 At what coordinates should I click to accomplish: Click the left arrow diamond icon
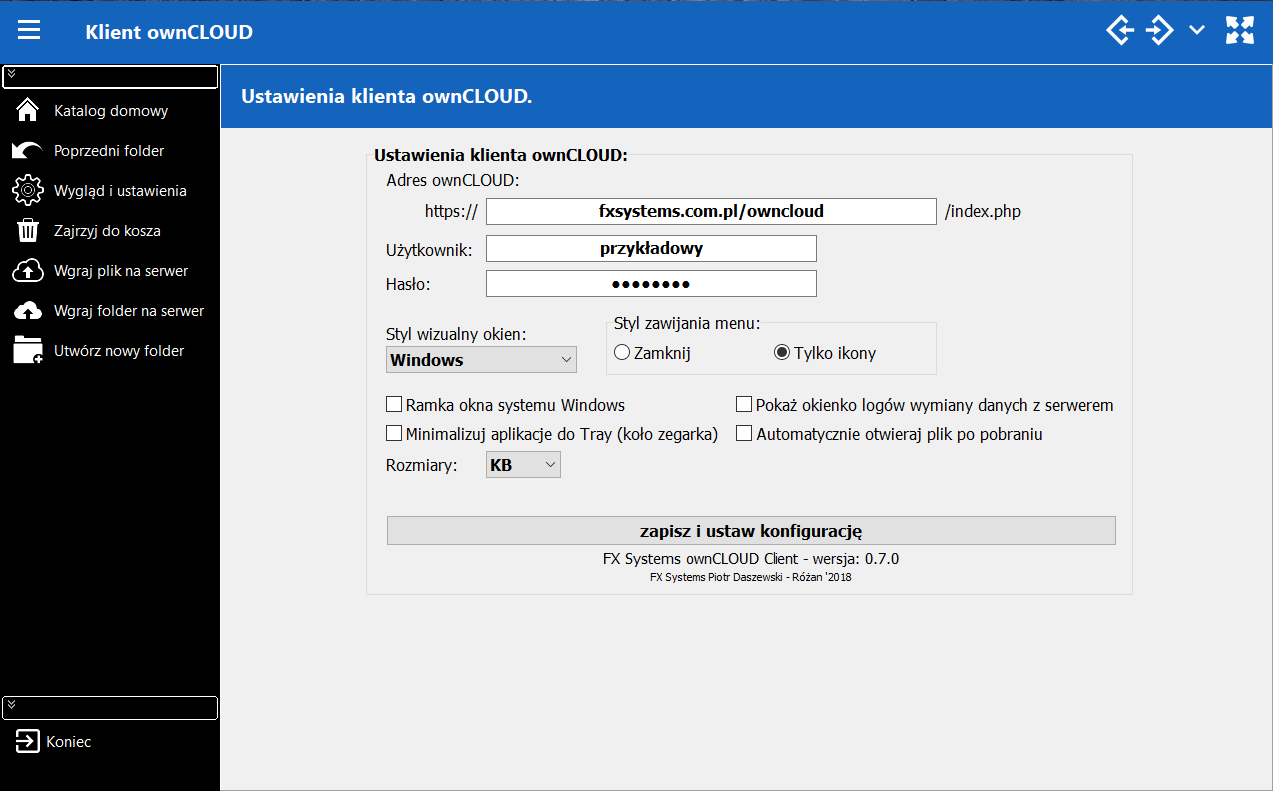1120,31
